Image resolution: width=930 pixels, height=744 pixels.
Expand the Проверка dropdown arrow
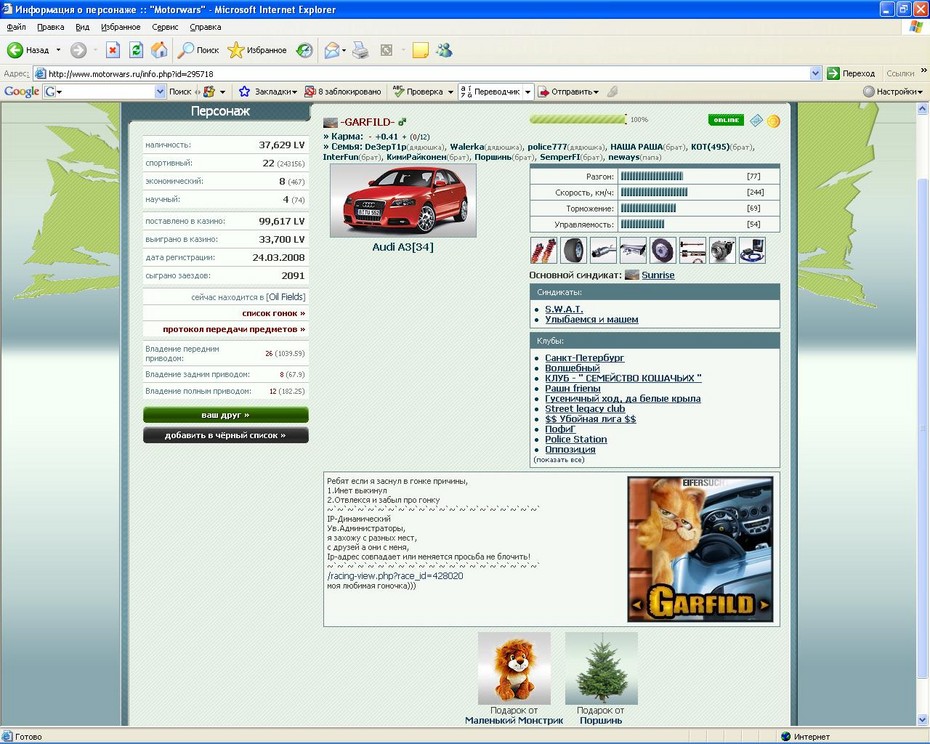(450, 92)
